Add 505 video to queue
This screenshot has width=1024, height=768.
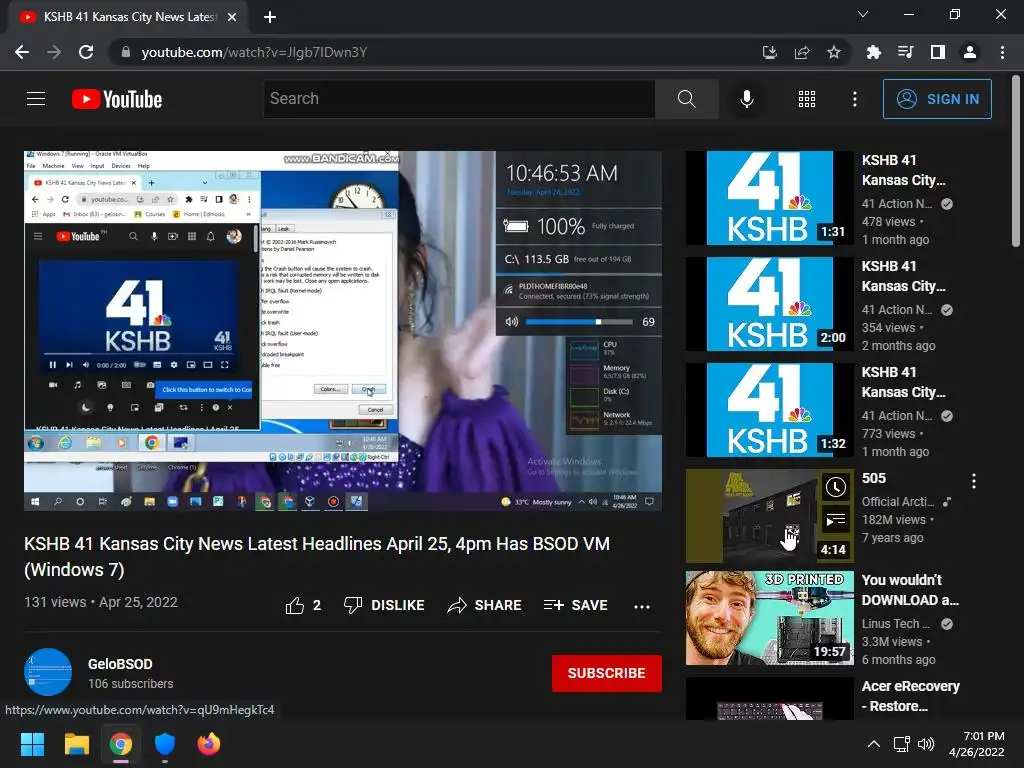pos(835,520)
